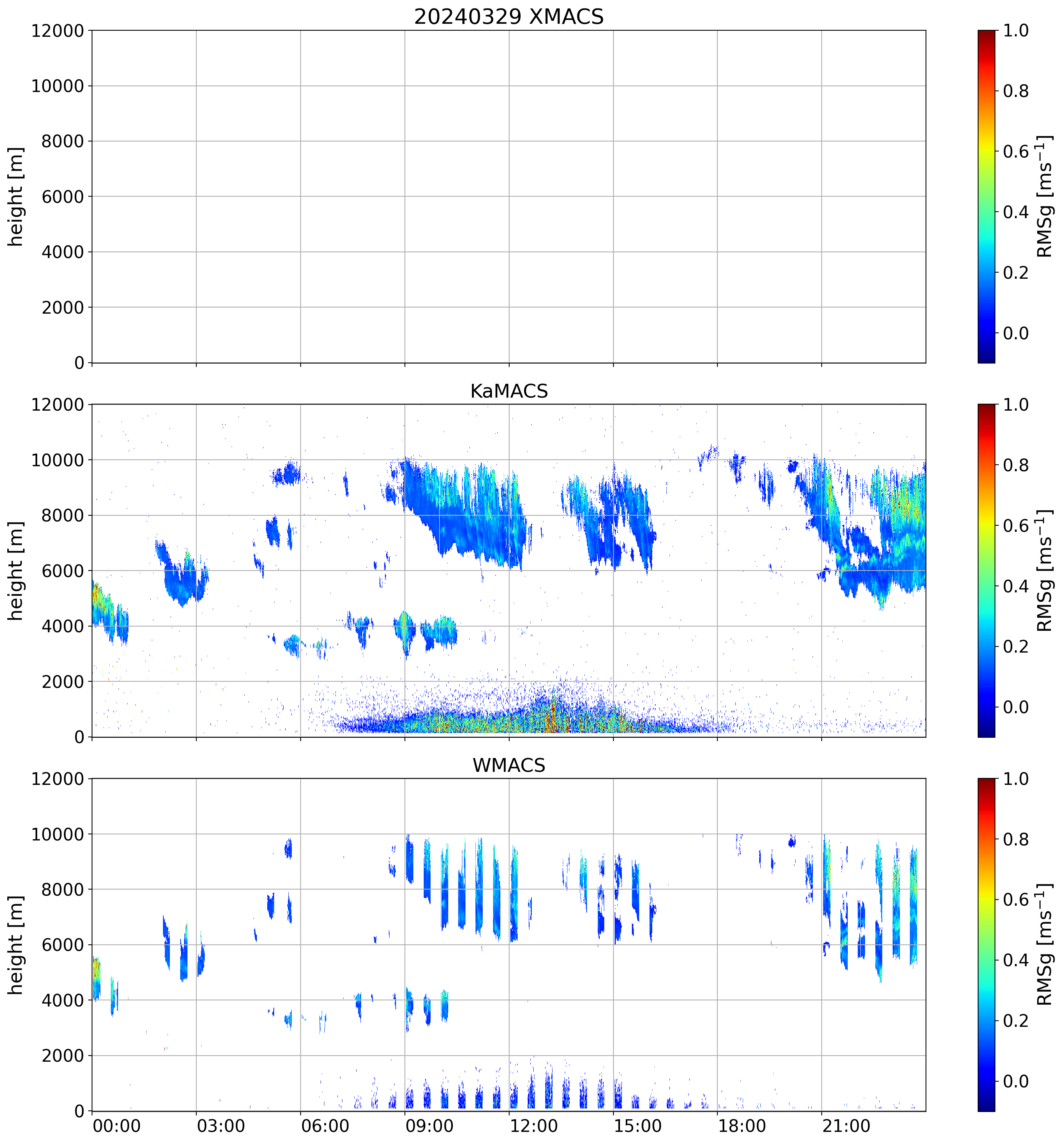Click the WMACS panel colorbar

[x=986, y=945]
